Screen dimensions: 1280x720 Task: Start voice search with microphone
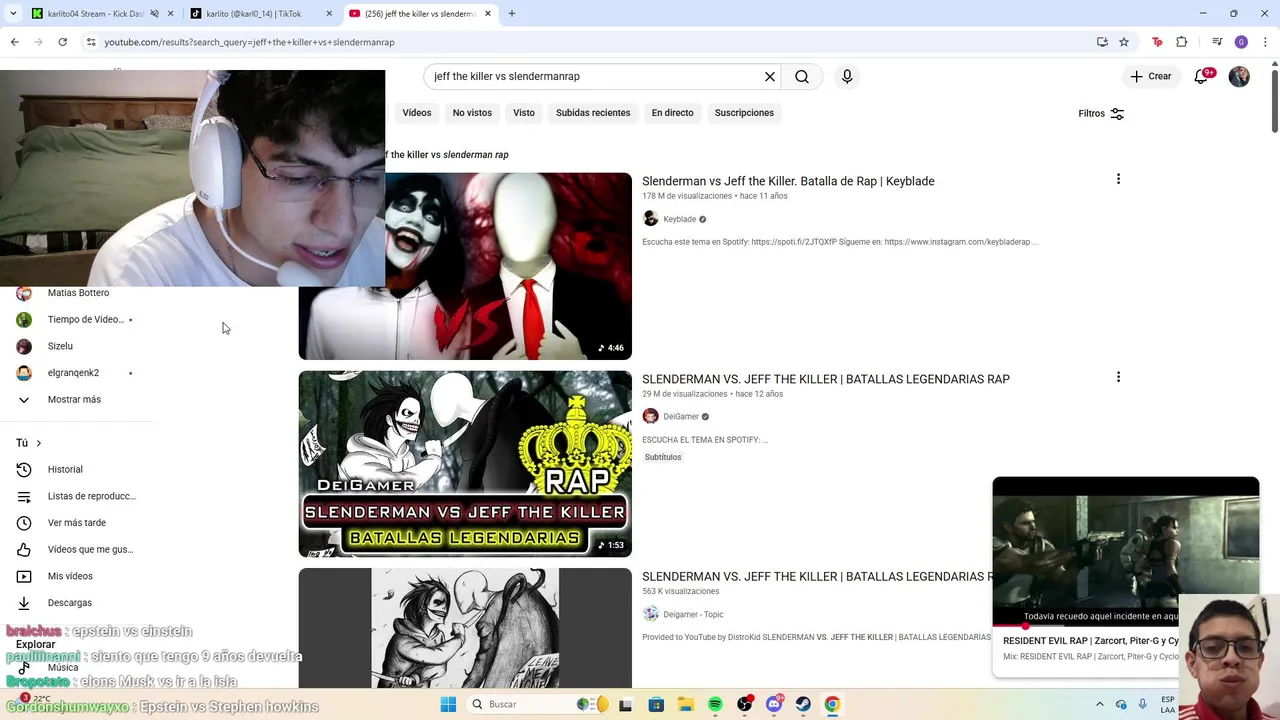[x=847, y=76]
